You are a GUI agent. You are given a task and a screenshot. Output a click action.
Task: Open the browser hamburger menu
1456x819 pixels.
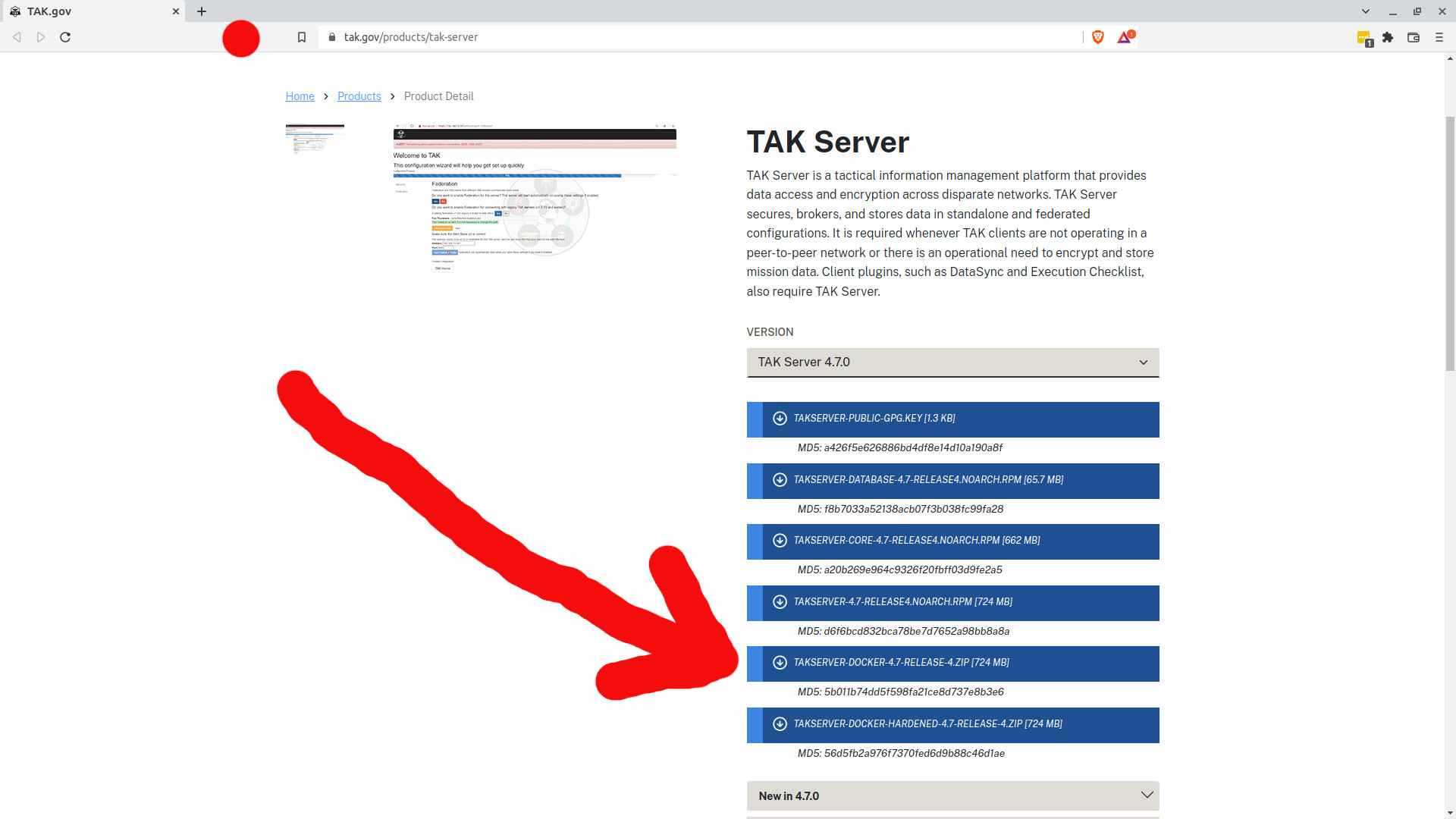coord(1439,37)
